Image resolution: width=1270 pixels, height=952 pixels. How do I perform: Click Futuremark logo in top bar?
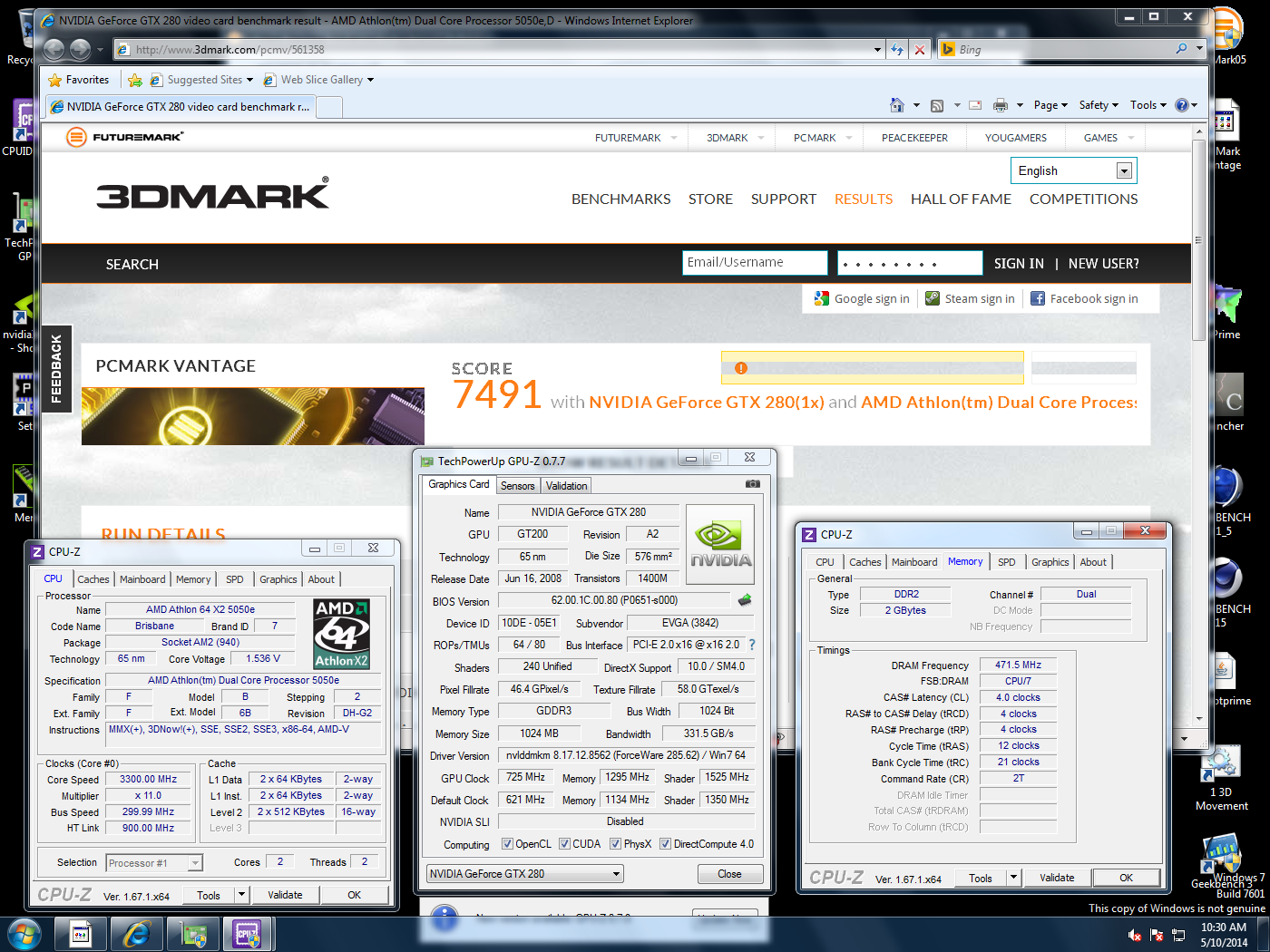(x=125, y=137)
